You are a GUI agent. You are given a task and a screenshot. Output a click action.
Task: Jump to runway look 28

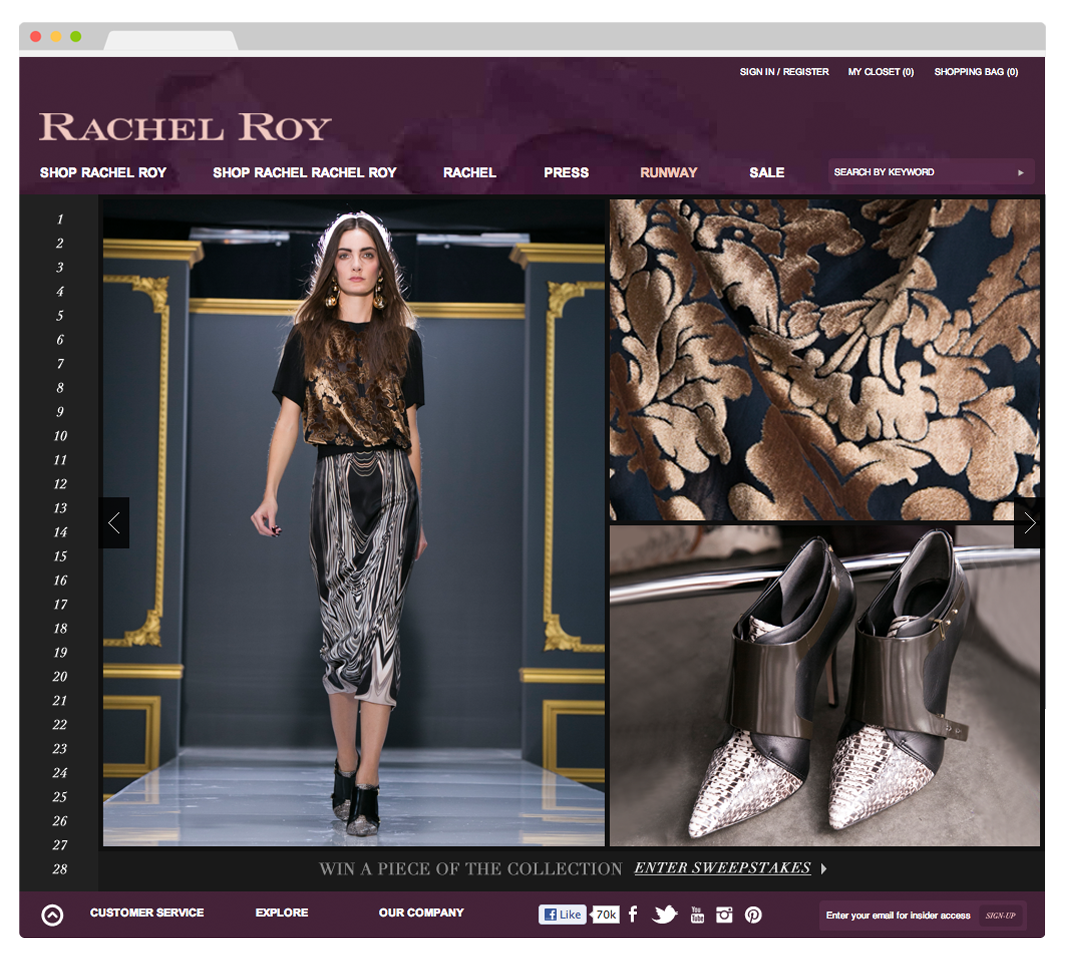pyautogui.click(x=60, y=869)
